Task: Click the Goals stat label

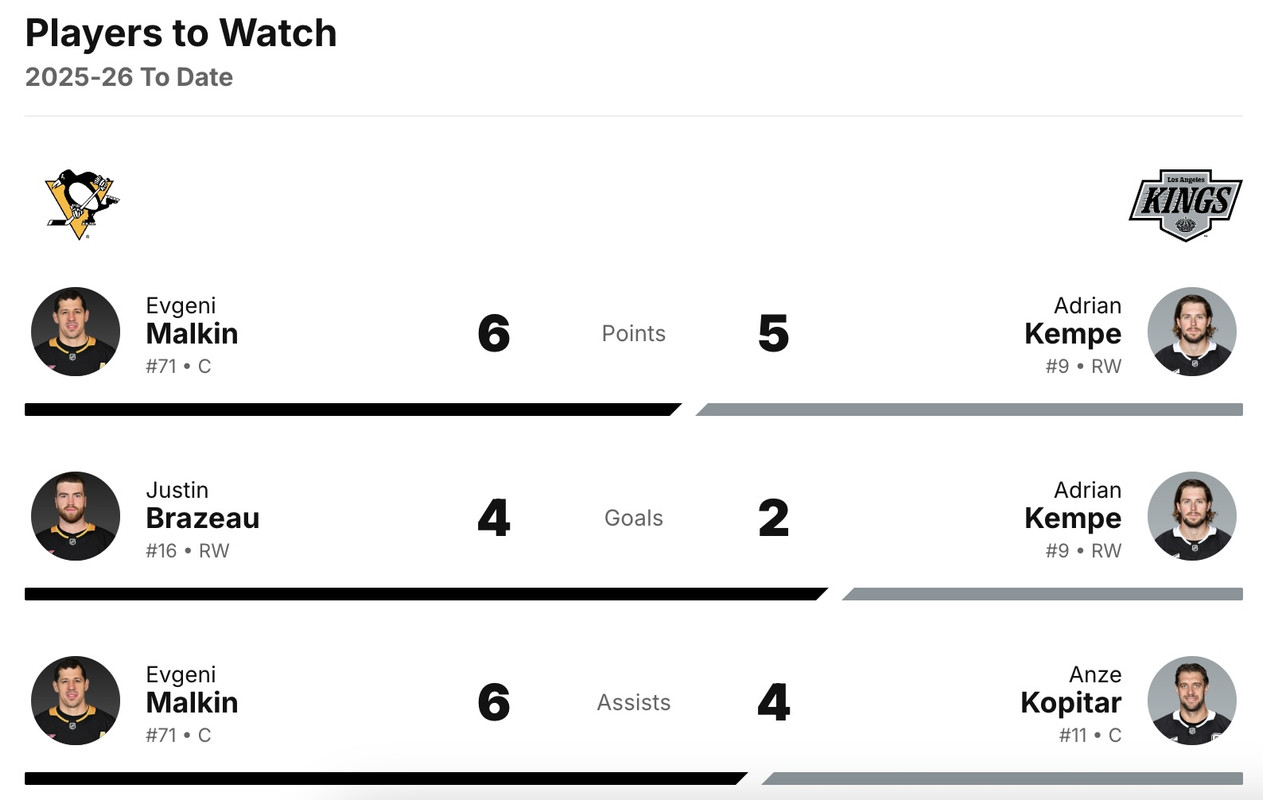Action: [x=633, y=518]
